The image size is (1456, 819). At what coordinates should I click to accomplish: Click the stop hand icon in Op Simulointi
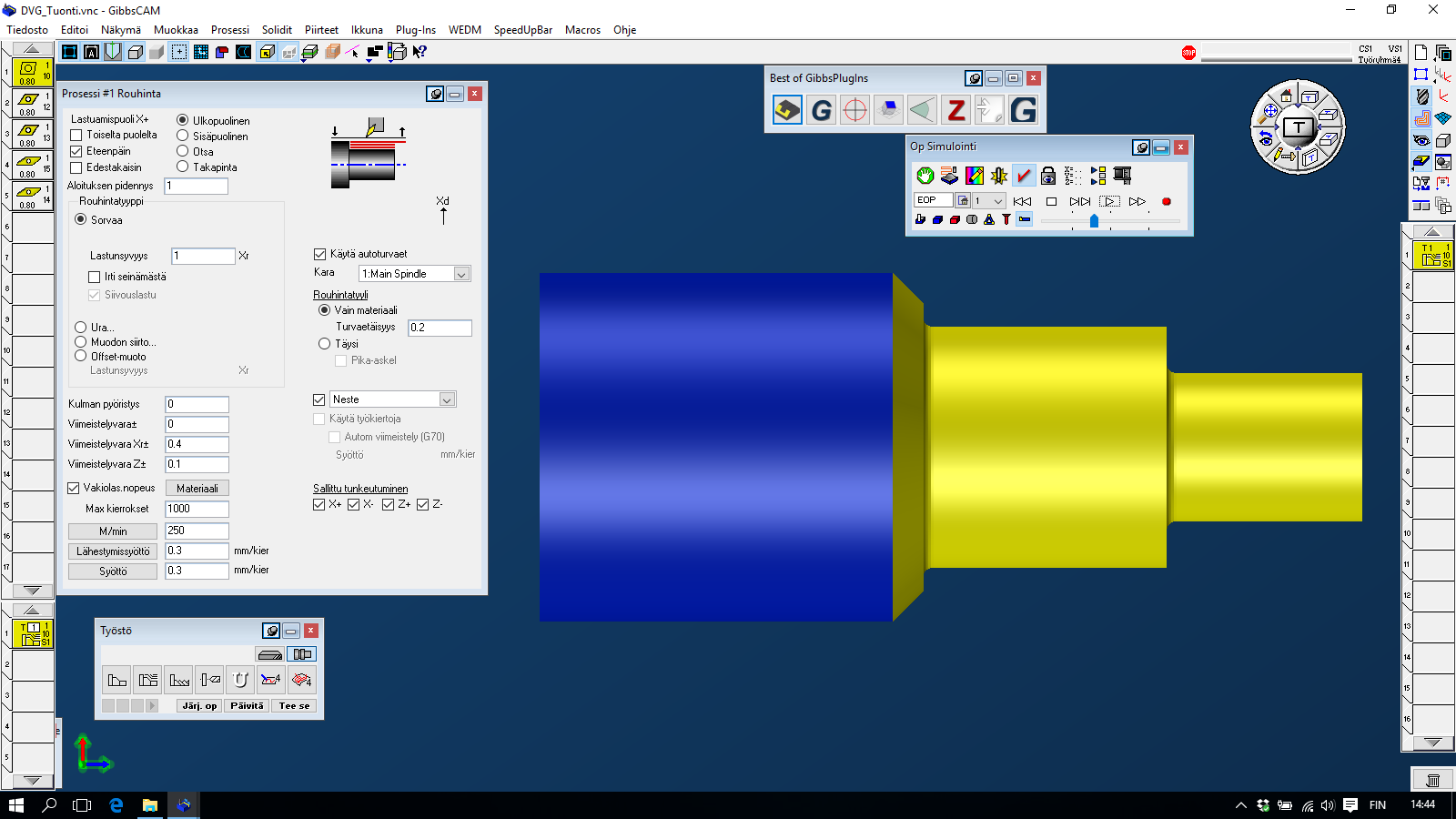point(925,176)
